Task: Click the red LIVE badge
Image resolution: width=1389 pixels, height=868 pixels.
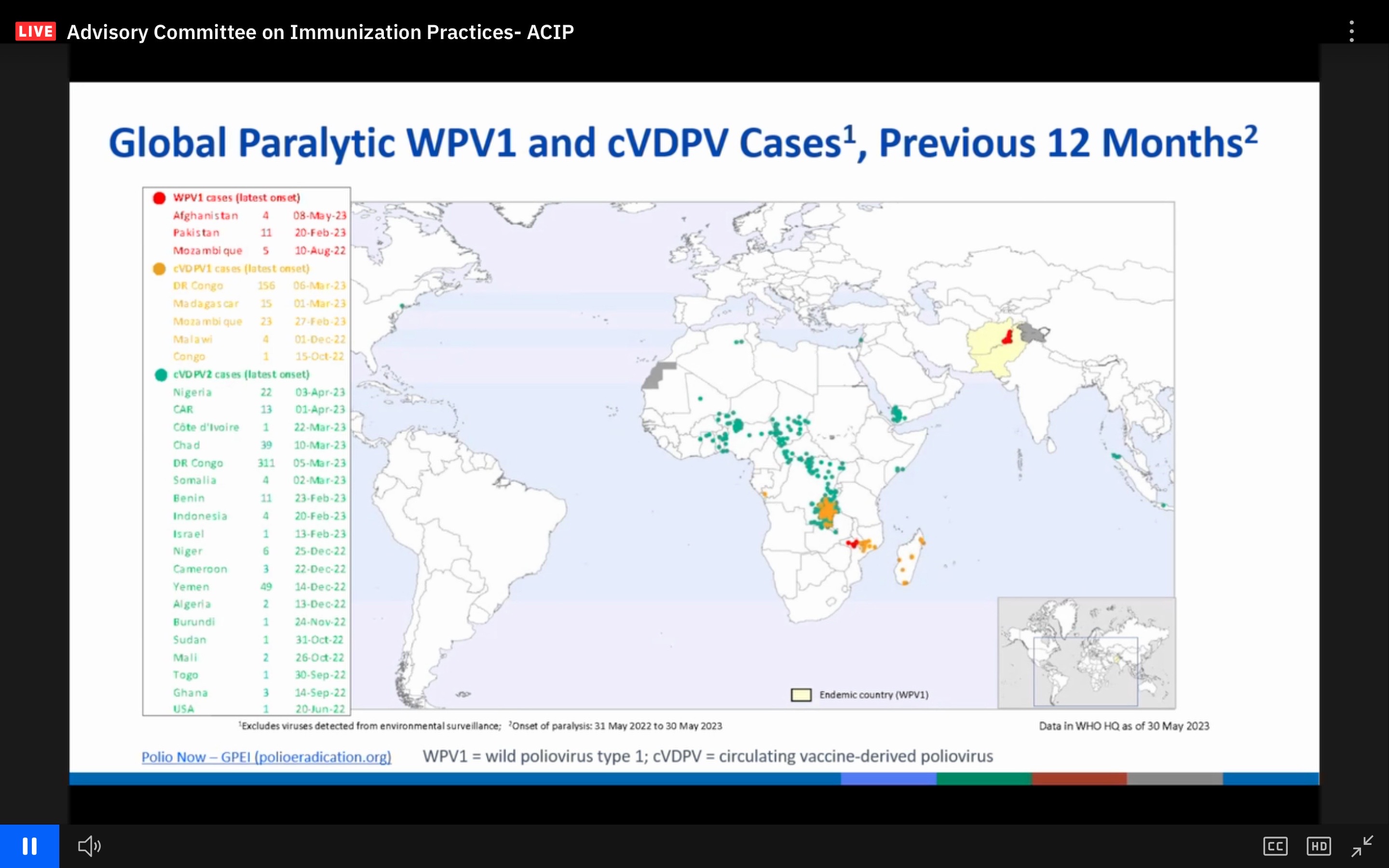Action: click(36, 31)
